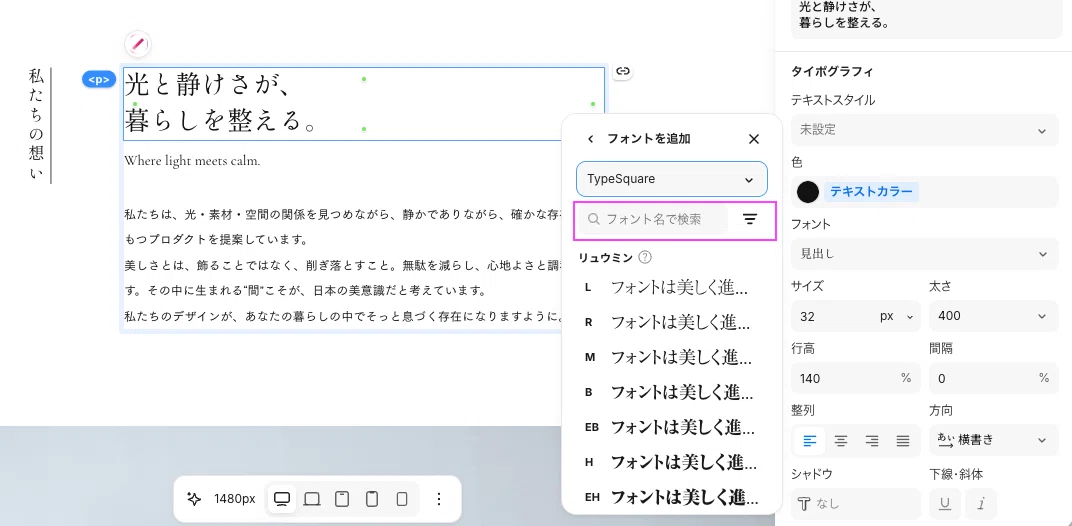Open the three-dot more options menu
Screen dimensions: 1072x526
pyautogui.click(x=439, y=499)
